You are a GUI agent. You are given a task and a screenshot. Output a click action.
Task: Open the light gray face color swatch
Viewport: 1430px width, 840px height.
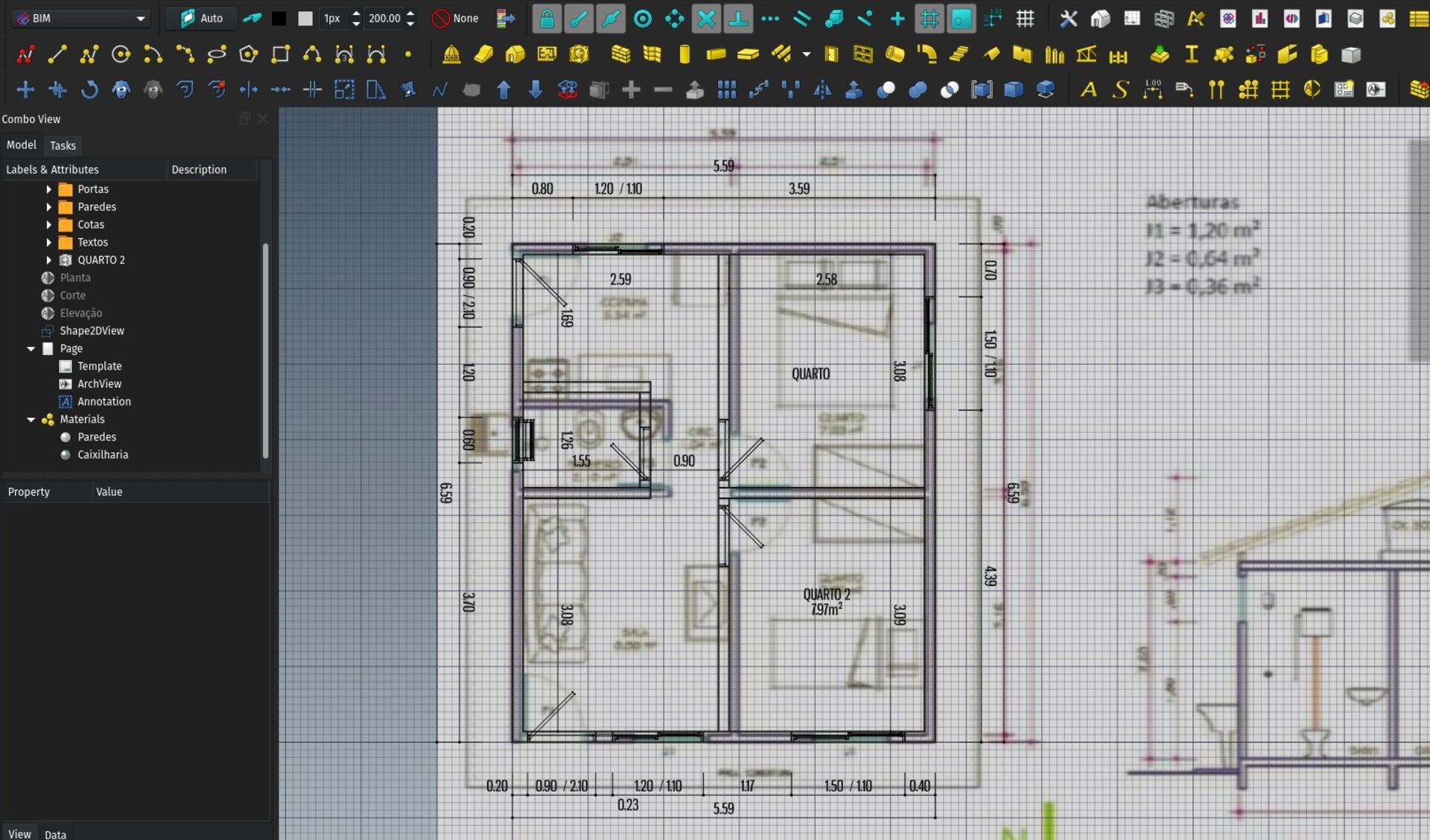[x=305, y=19]
